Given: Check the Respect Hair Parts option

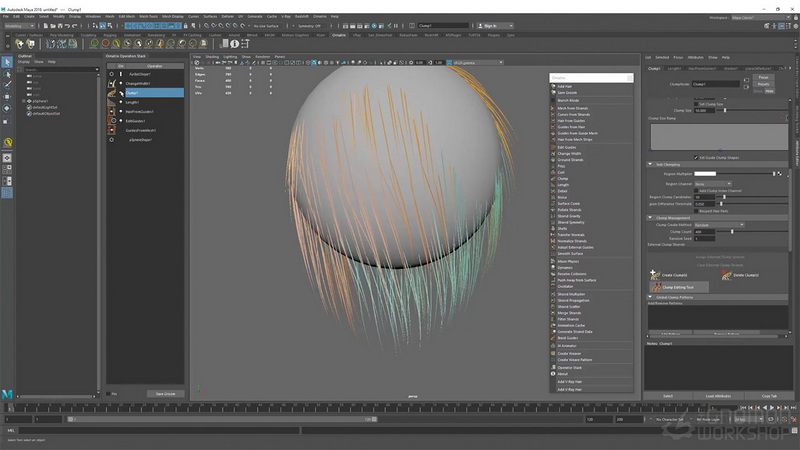Looking at the screenshot, I should click(696, 211).
